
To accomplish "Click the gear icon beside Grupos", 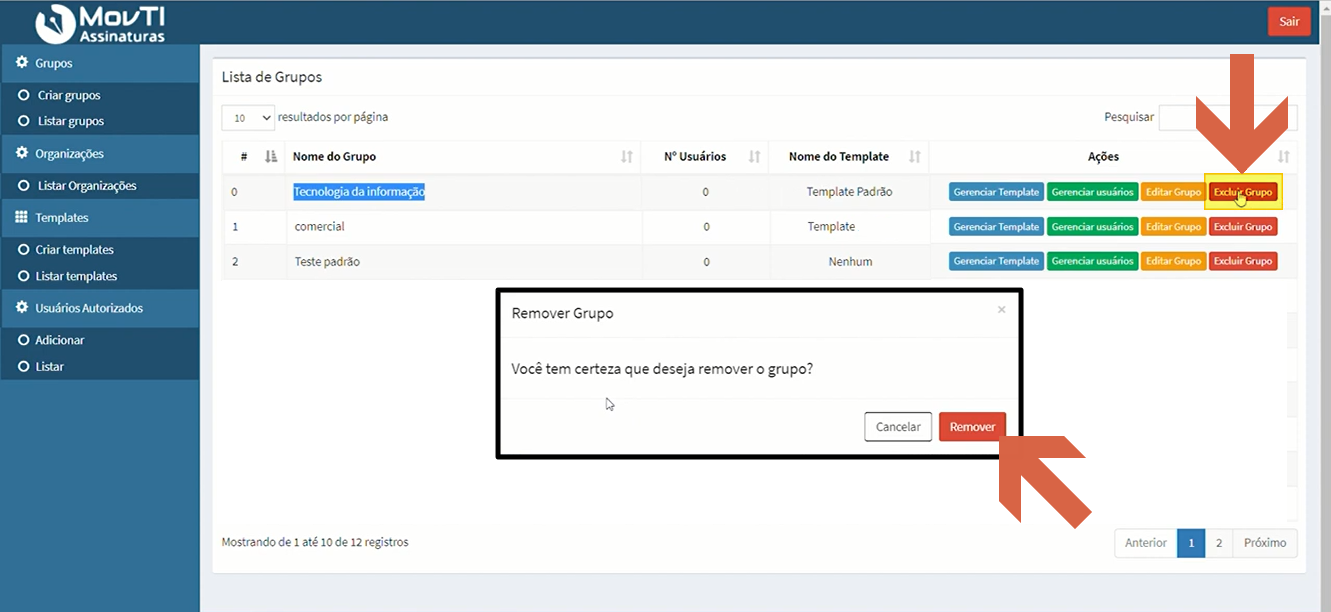I will point(22,62).
